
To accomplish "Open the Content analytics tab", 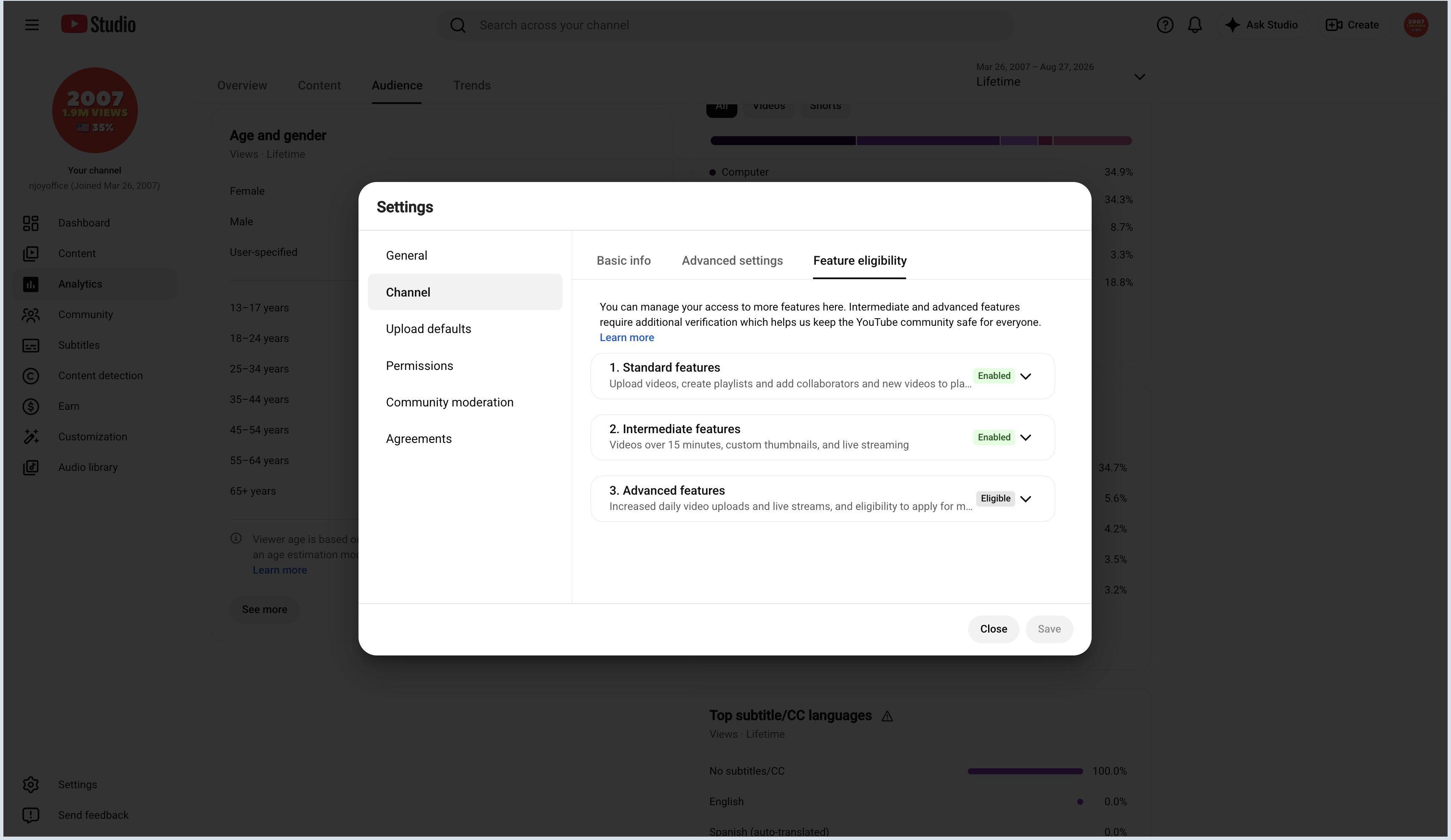I will point(319,85).
